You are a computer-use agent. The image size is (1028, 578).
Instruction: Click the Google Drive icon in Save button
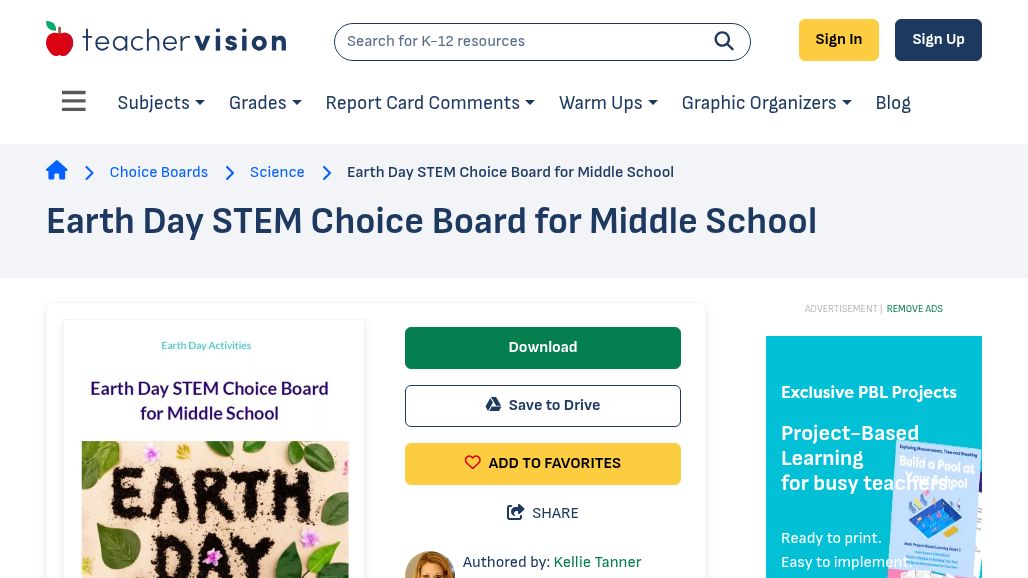(x=493, y=405)
